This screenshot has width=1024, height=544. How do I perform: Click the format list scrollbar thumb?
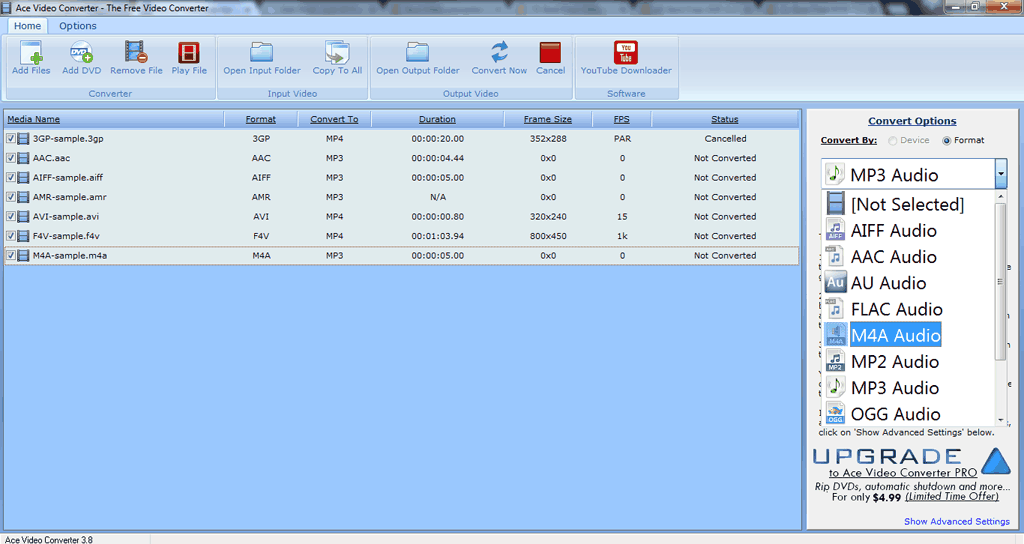tap(1000, 281)
